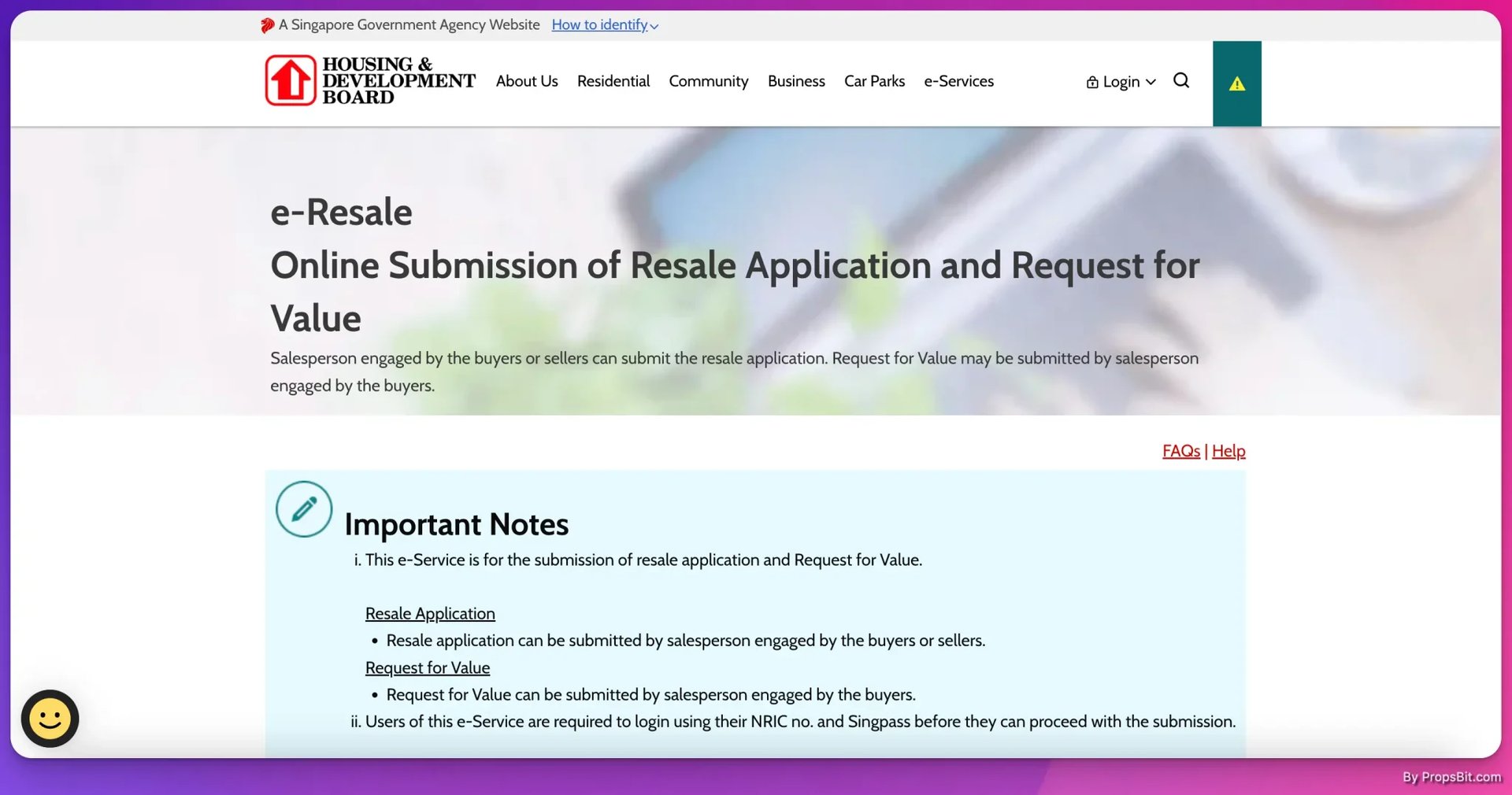Screen dimensions: 1512x795
Task: Select the Housing & Development Board logo
Action: point(369,80)
